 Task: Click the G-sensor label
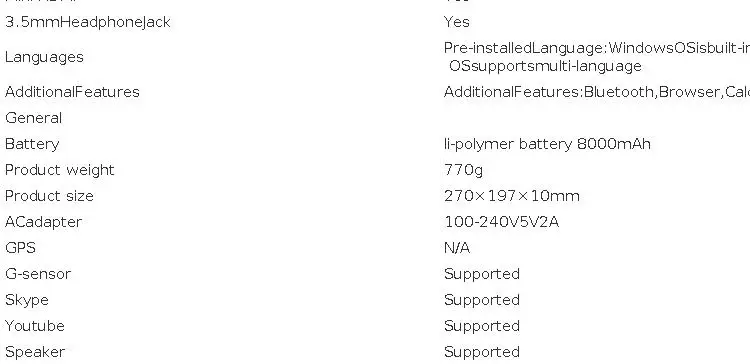coord(38,274)
